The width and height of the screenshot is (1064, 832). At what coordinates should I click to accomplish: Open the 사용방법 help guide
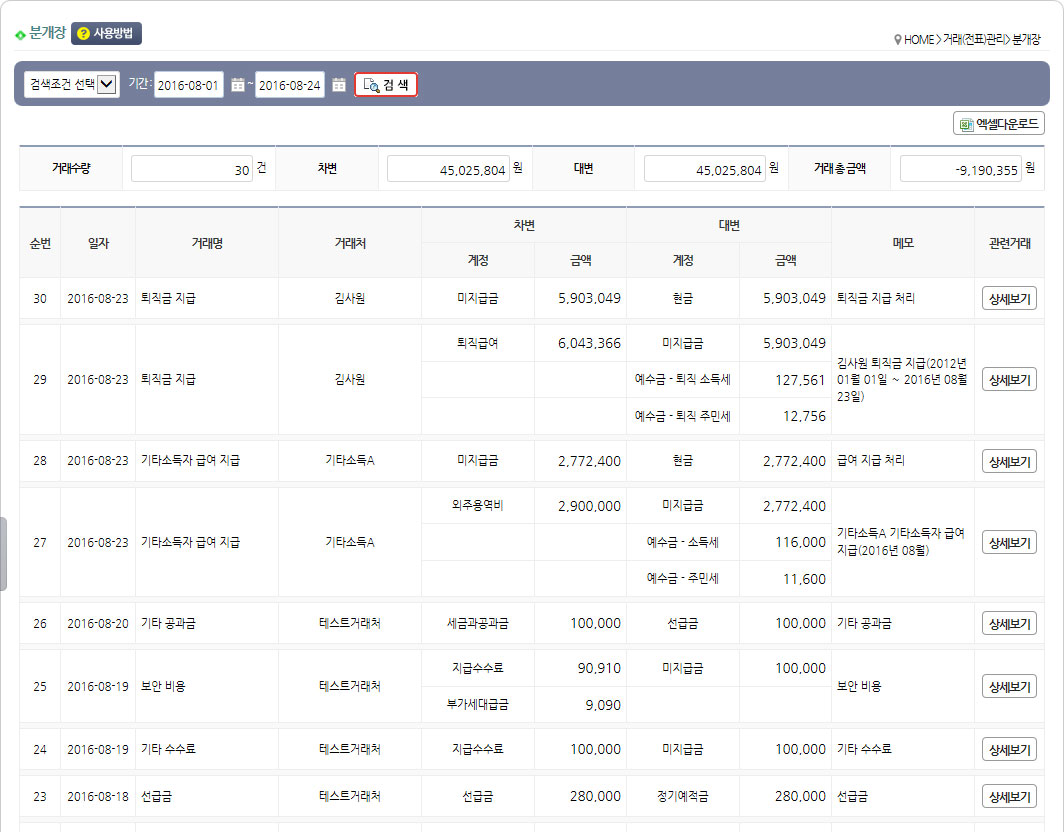click(107, 33)
